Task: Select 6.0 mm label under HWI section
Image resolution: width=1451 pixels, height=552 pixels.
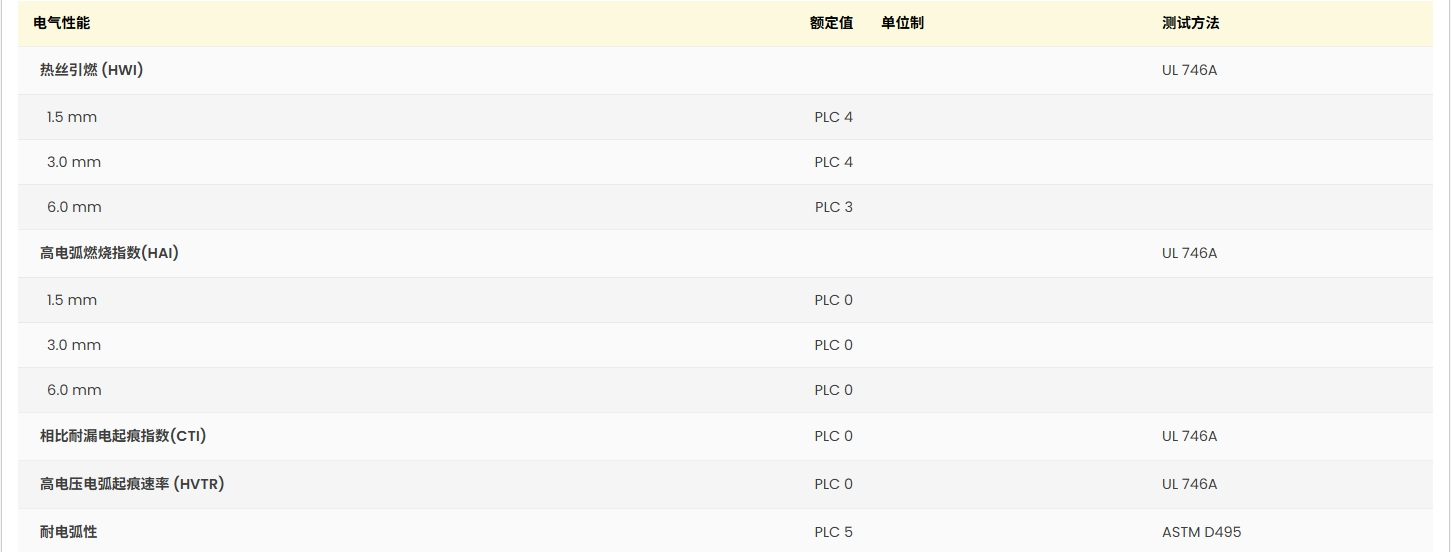Action: click(x=74, y=207)
